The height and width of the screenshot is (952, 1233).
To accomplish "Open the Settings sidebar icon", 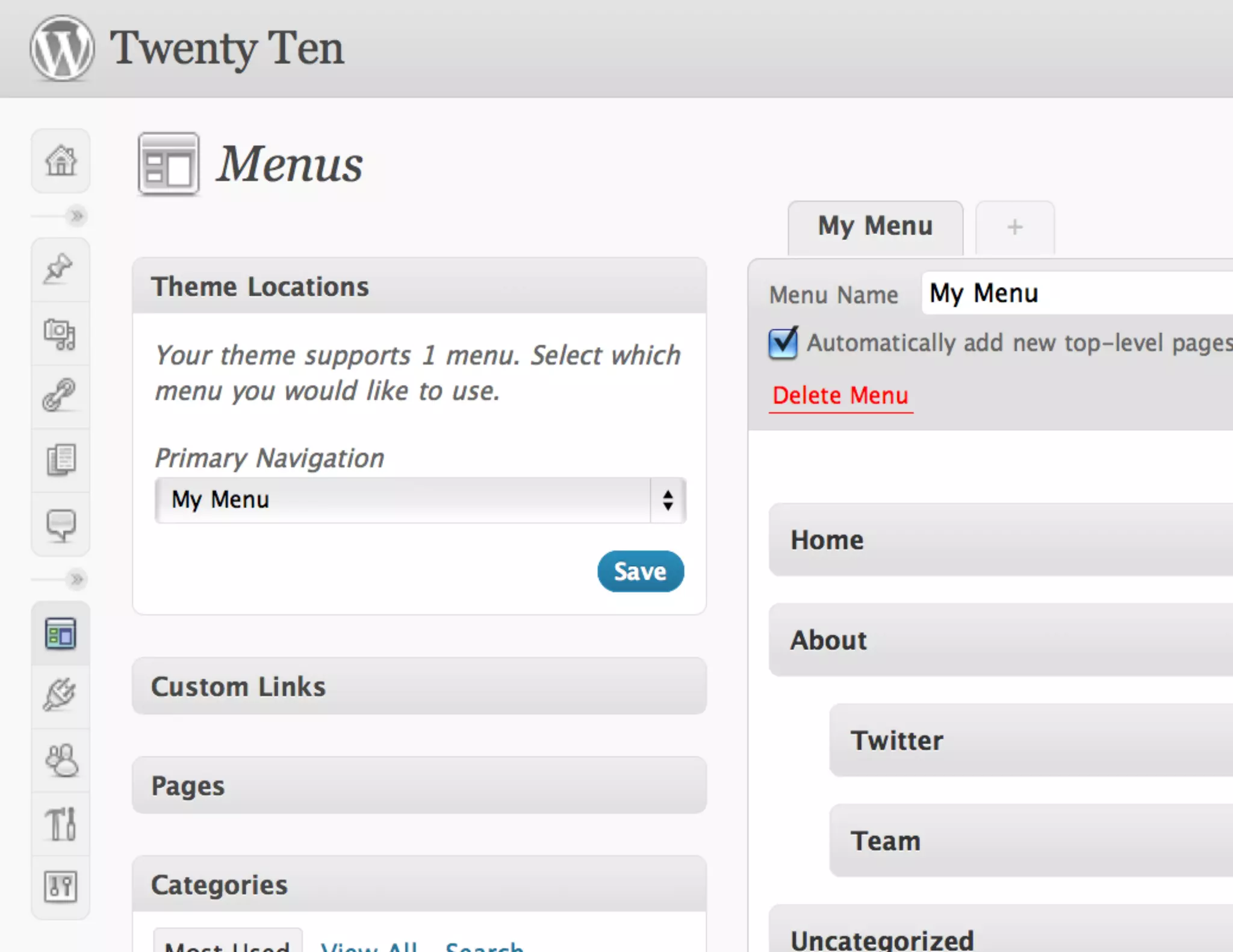I will tap(61, 886).
